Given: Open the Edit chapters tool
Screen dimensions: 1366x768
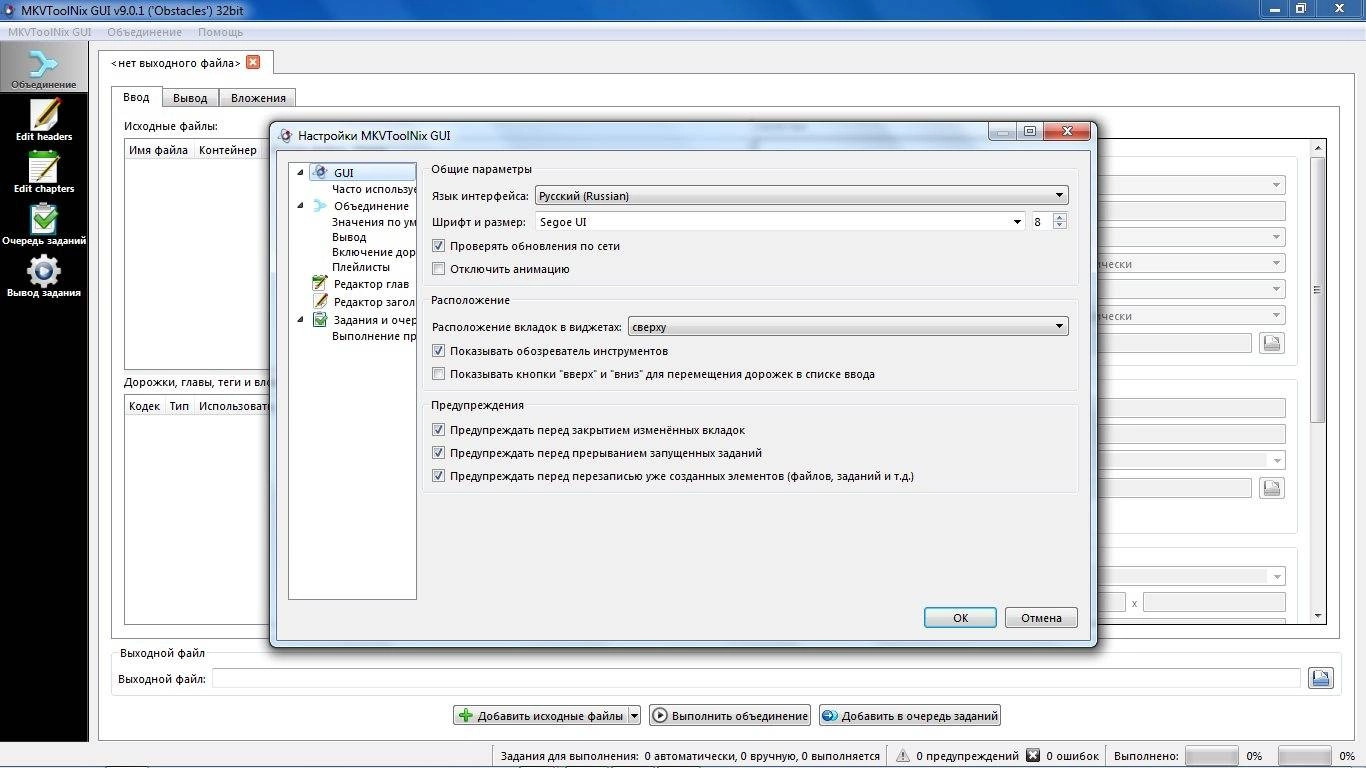Looking at the screenshot, I should [x=44, y=172].
